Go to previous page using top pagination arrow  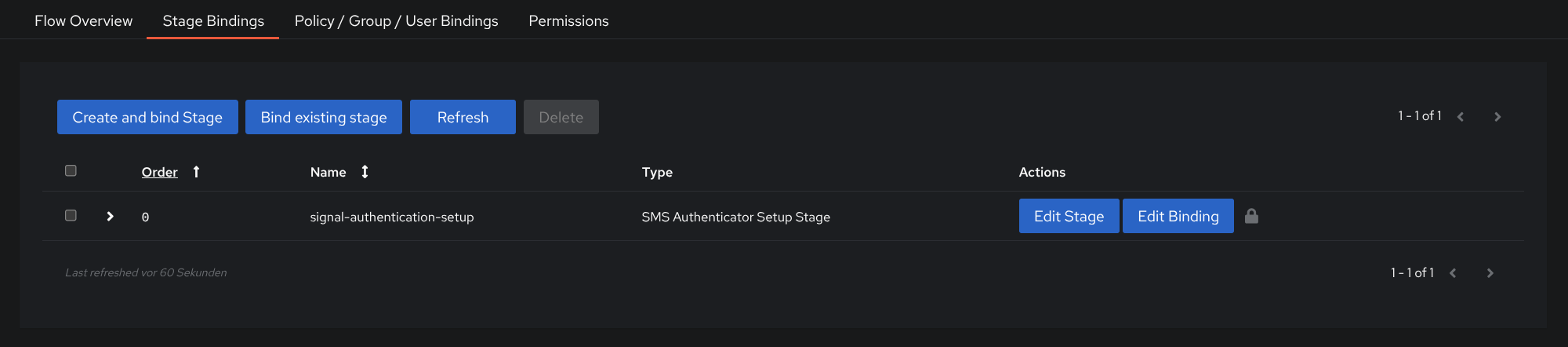point(1461,117)
